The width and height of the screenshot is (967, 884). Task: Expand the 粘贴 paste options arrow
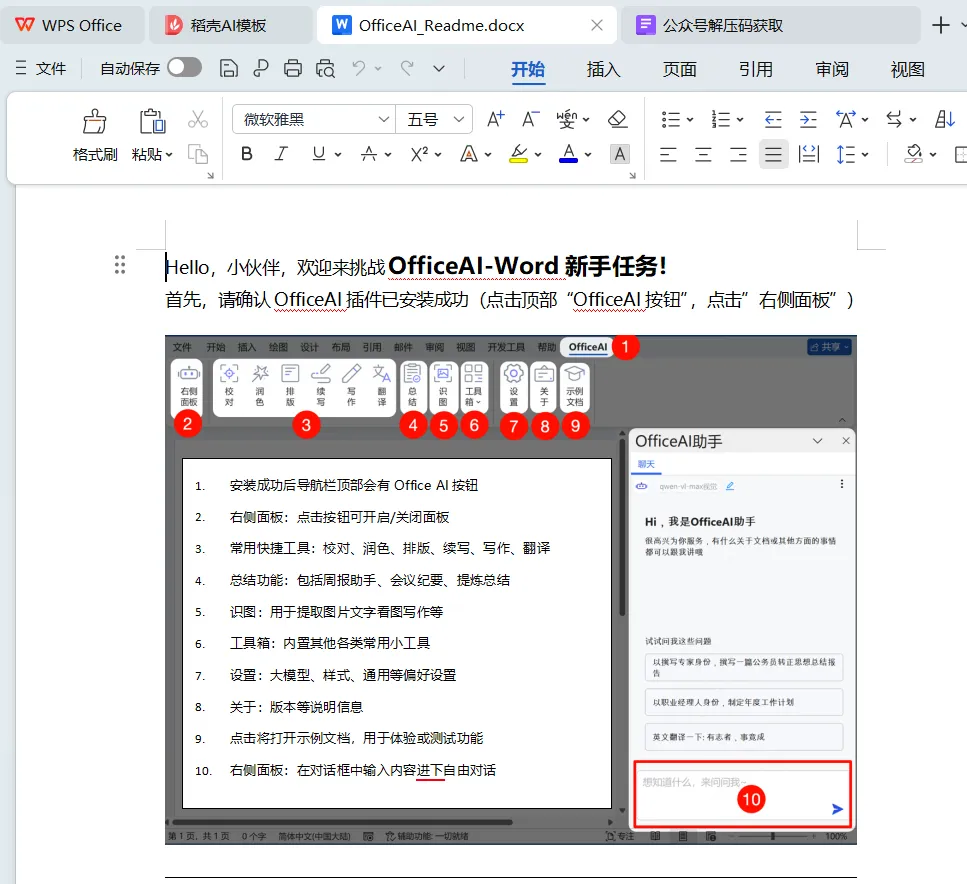169,154
